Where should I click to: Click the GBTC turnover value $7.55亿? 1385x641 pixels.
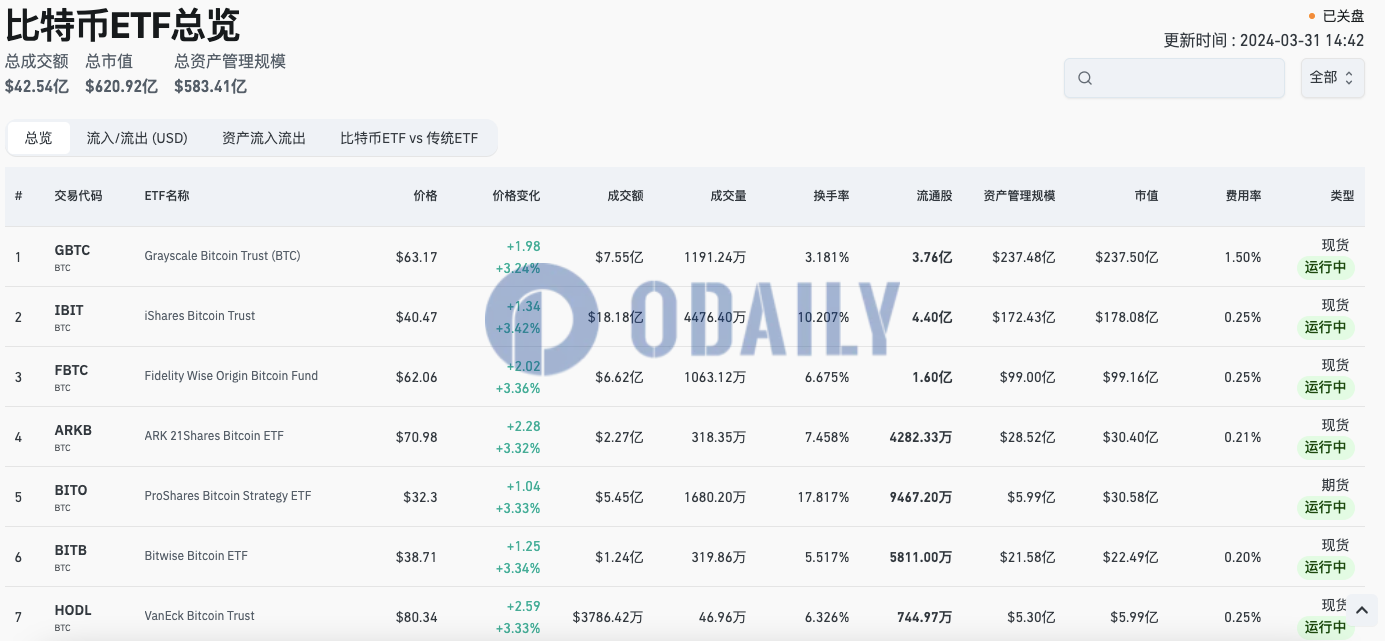click(x=619, y=257)
